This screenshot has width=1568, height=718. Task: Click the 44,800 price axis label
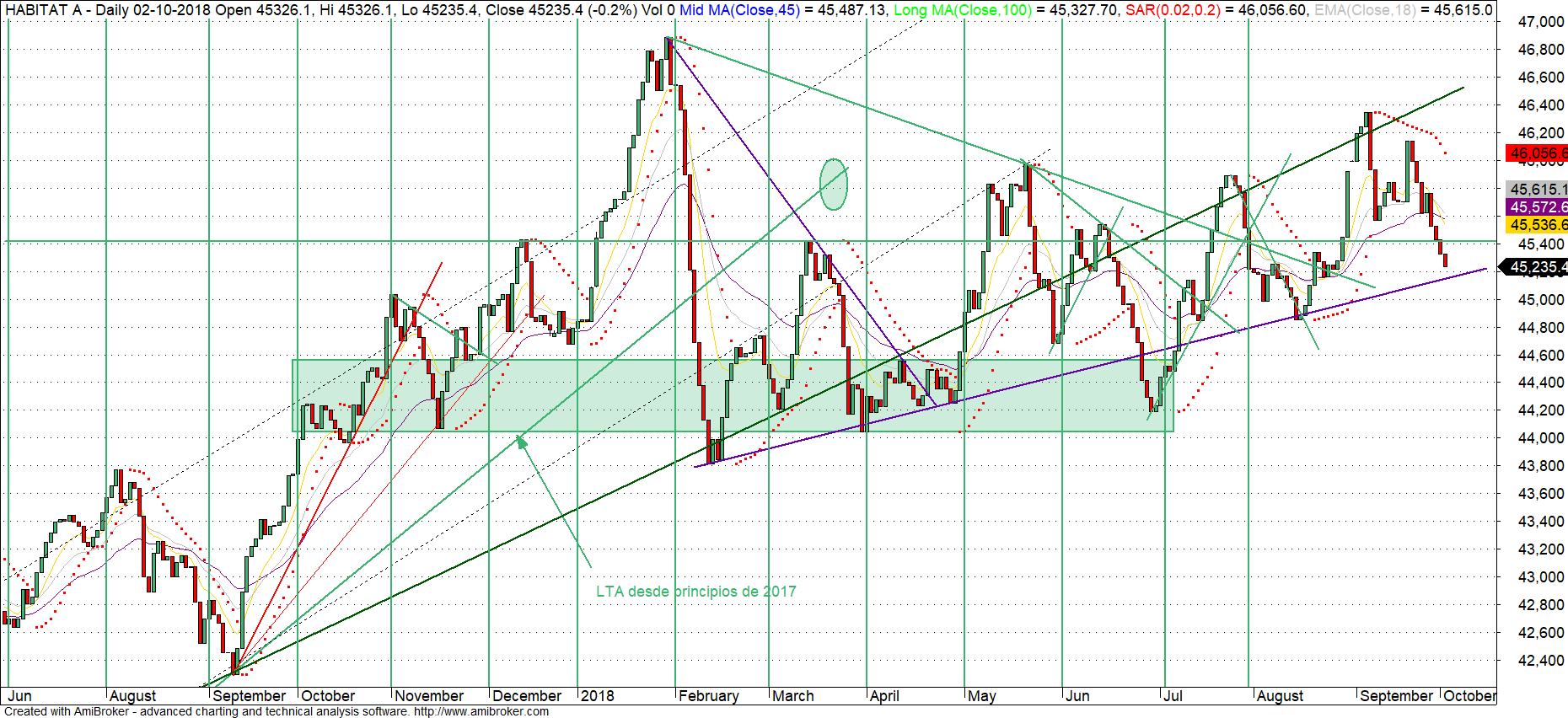click(x=1541, y=328)
